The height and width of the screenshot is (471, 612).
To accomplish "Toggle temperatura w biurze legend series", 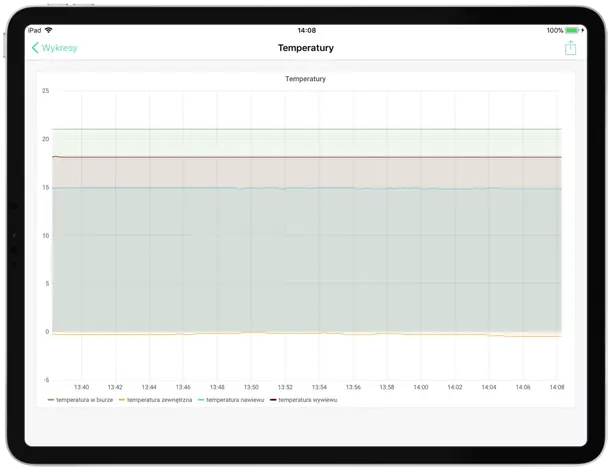I will 81,399.
